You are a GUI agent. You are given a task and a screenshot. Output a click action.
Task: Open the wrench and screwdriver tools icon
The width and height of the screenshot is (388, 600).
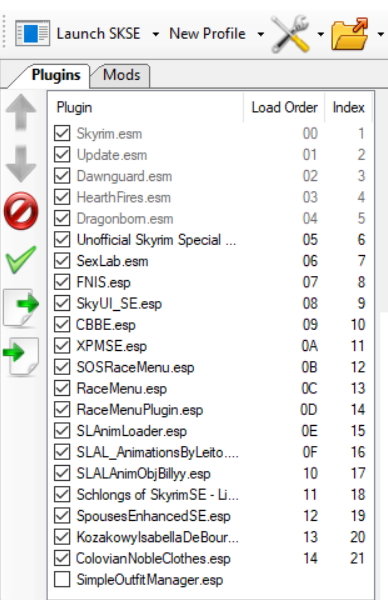290,34
